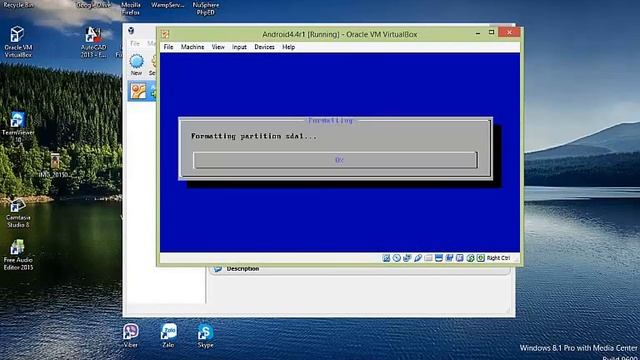The image size is (640, 360).
Task: Maximize the Android4.4r1 VirtualBox window
Action: coord(491,32)
